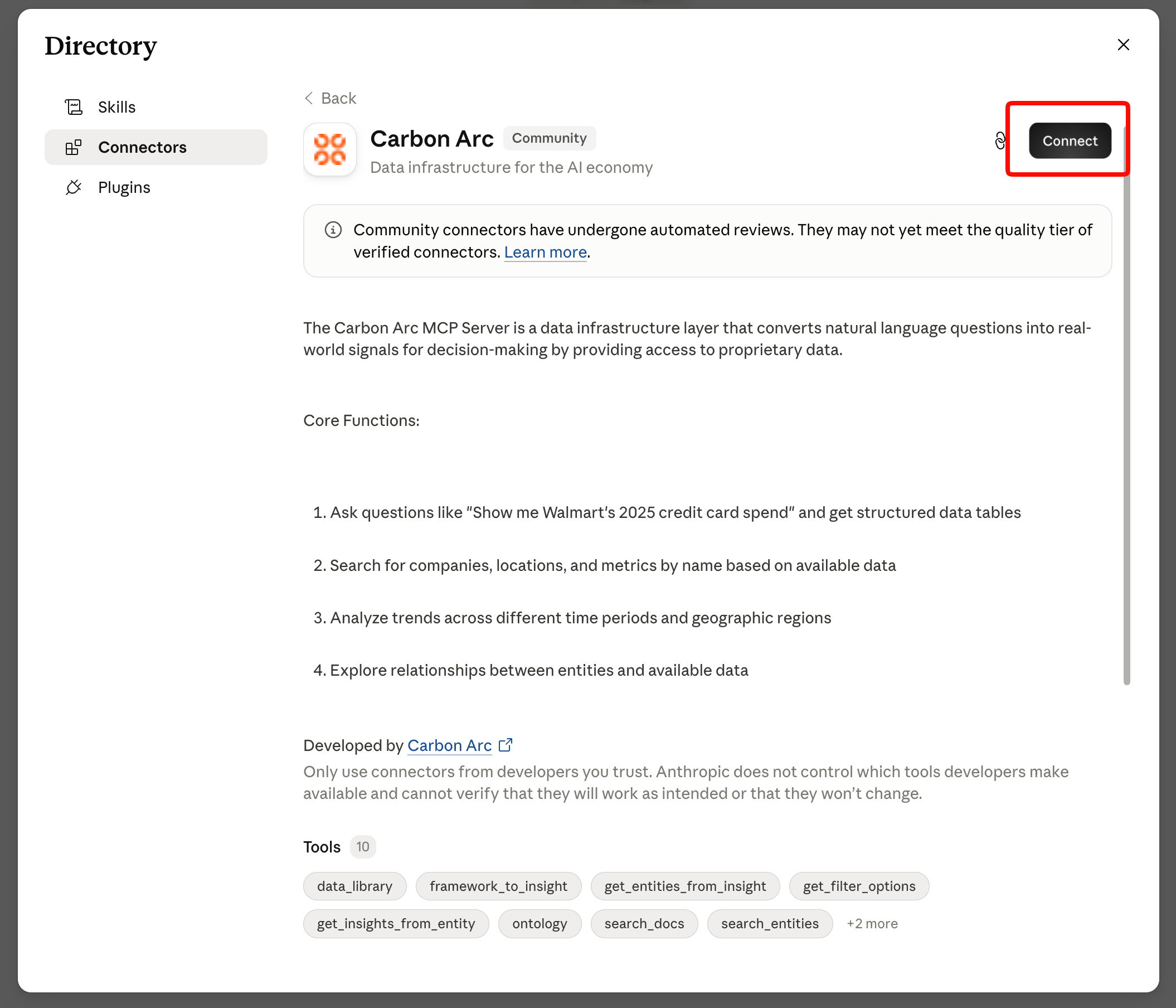1176x1008 pixels.
Task: Click 'Data infrastructure for the AI economy' subtitle
Action: [x=512, y=167]
